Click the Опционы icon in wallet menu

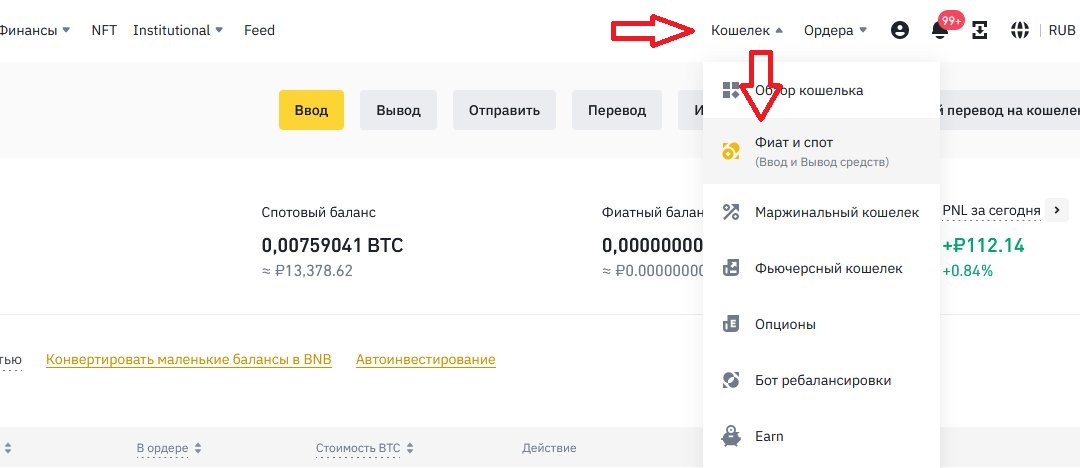point(731,324)
